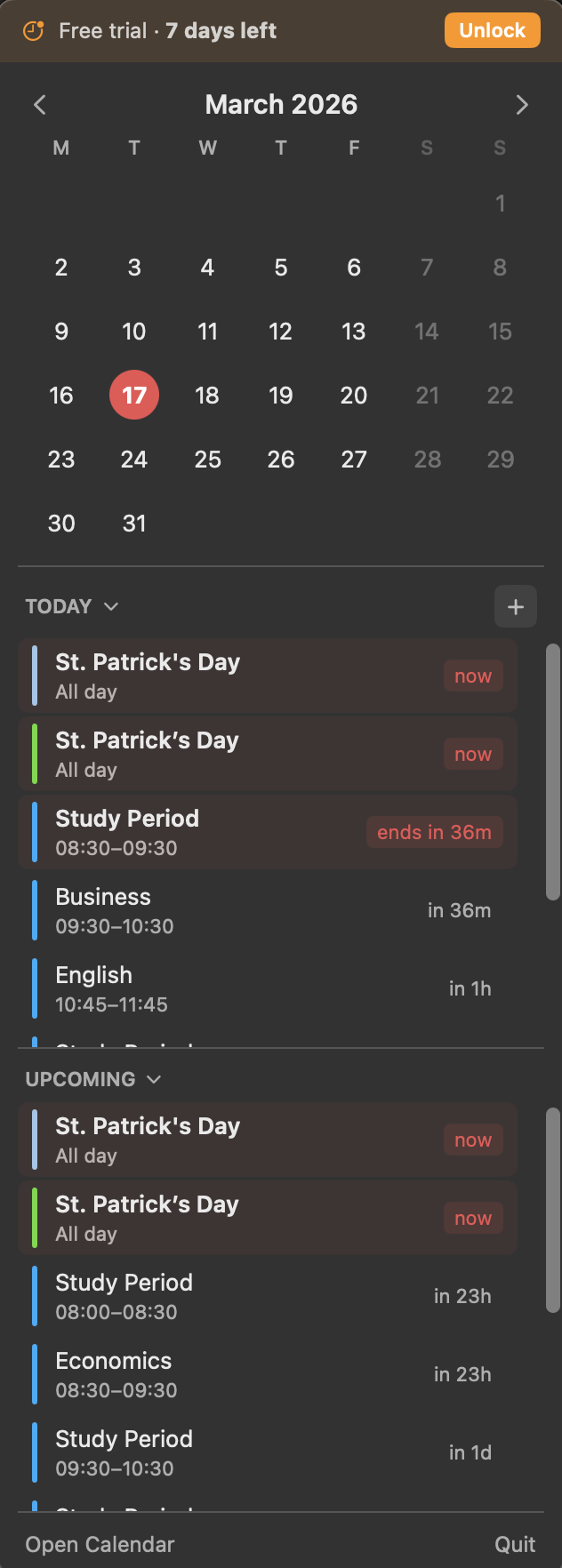Go to the next month
This screenshot has width=562, height=1568.
coord(523,104)
